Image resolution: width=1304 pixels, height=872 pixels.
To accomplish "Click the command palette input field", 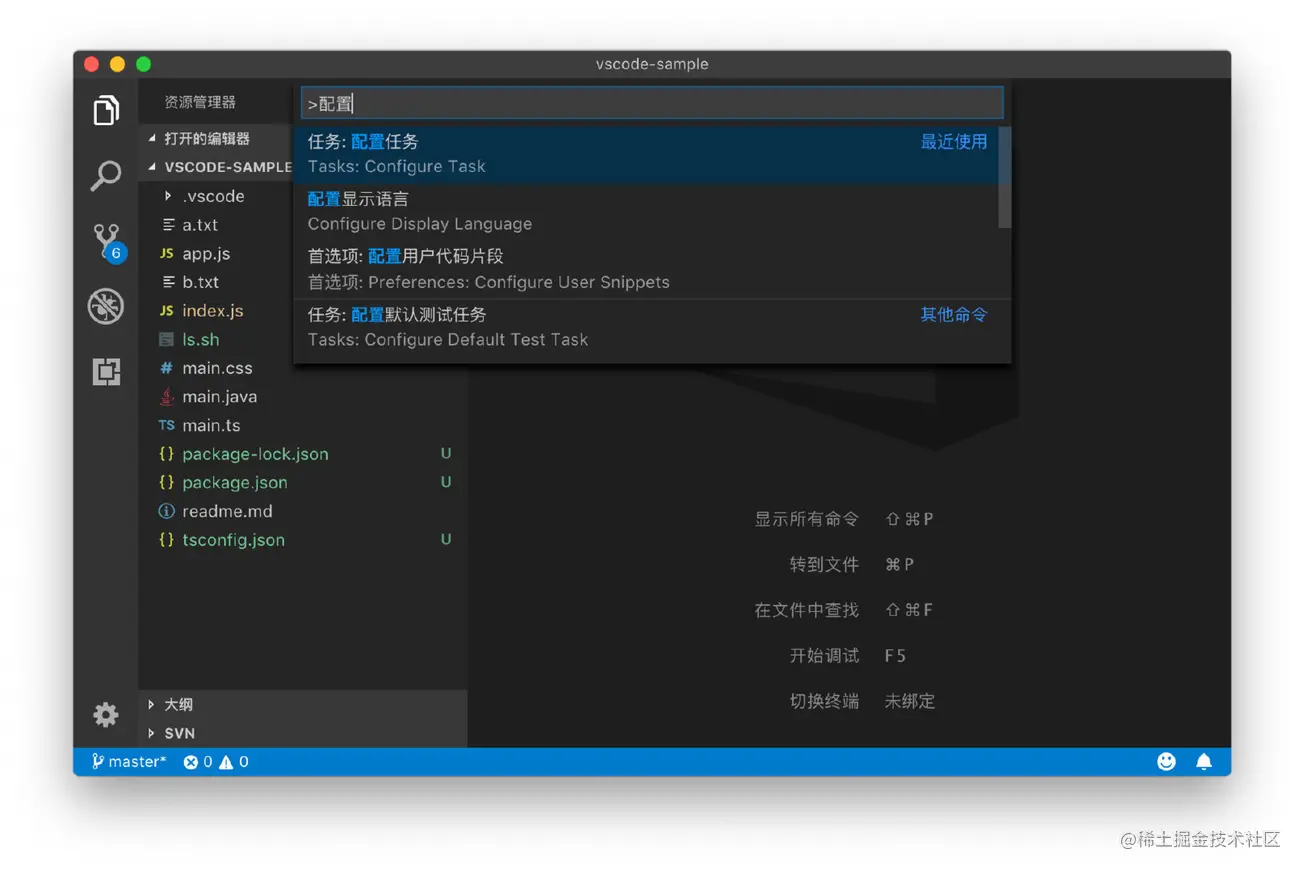I will (652, 104).
